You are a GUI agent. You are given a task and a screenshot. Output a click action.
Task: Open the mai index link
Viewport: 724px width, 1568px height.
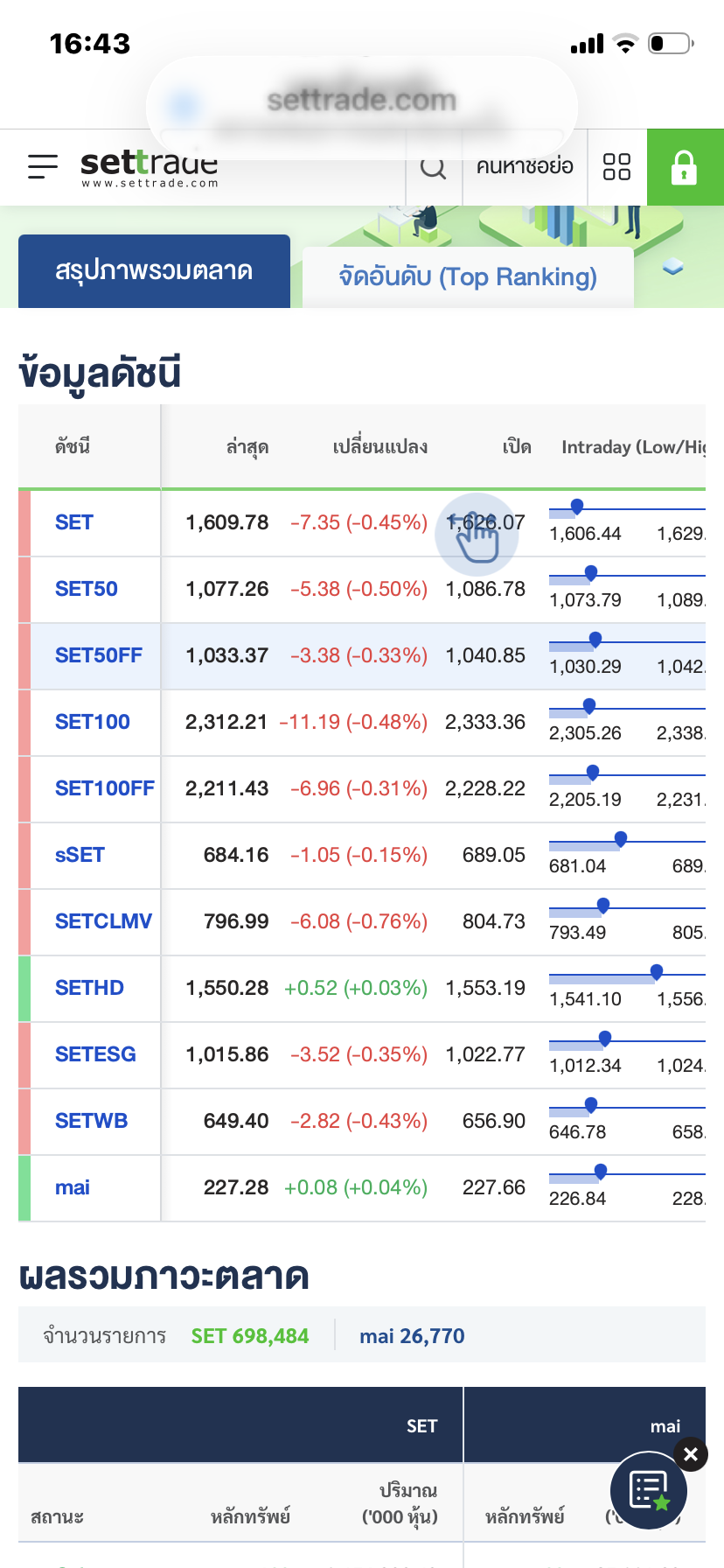(x=73, y=1187)
